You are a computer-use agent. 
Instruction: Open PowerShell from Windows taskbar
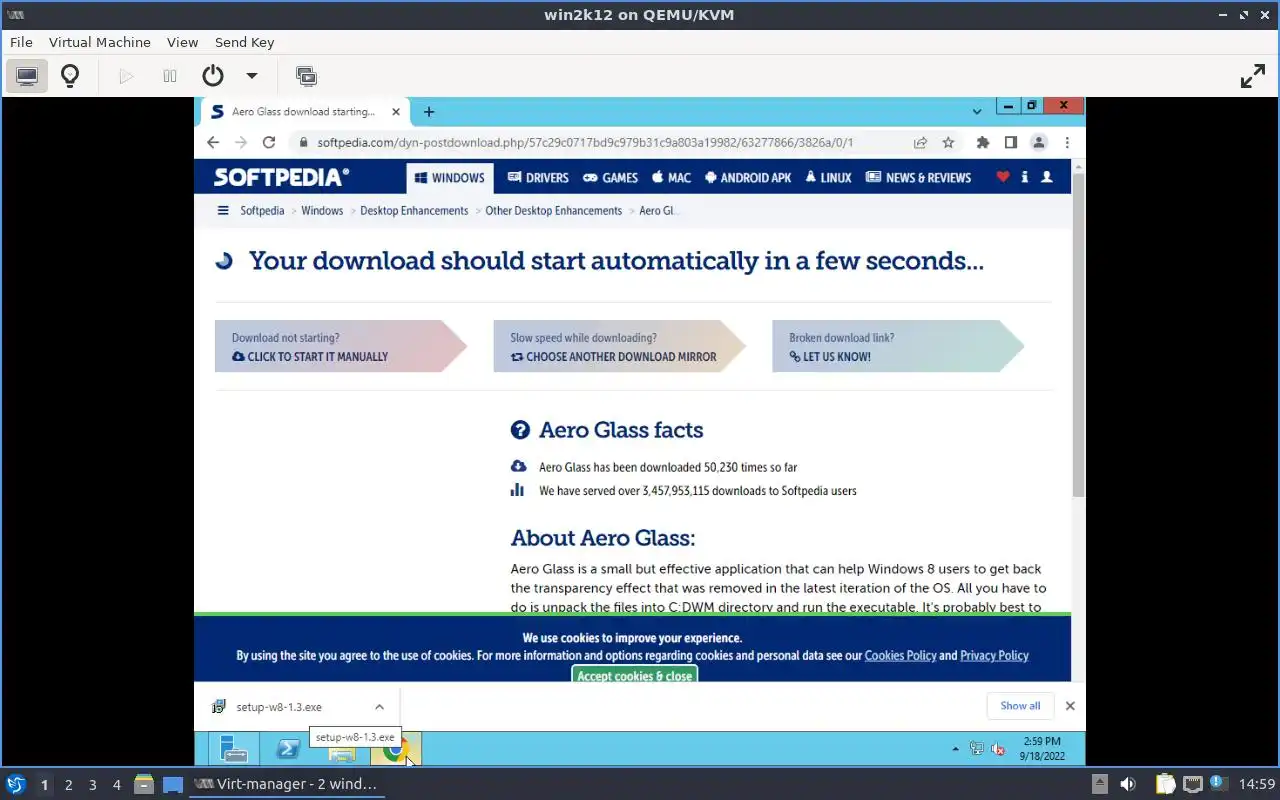coord(288,749)
